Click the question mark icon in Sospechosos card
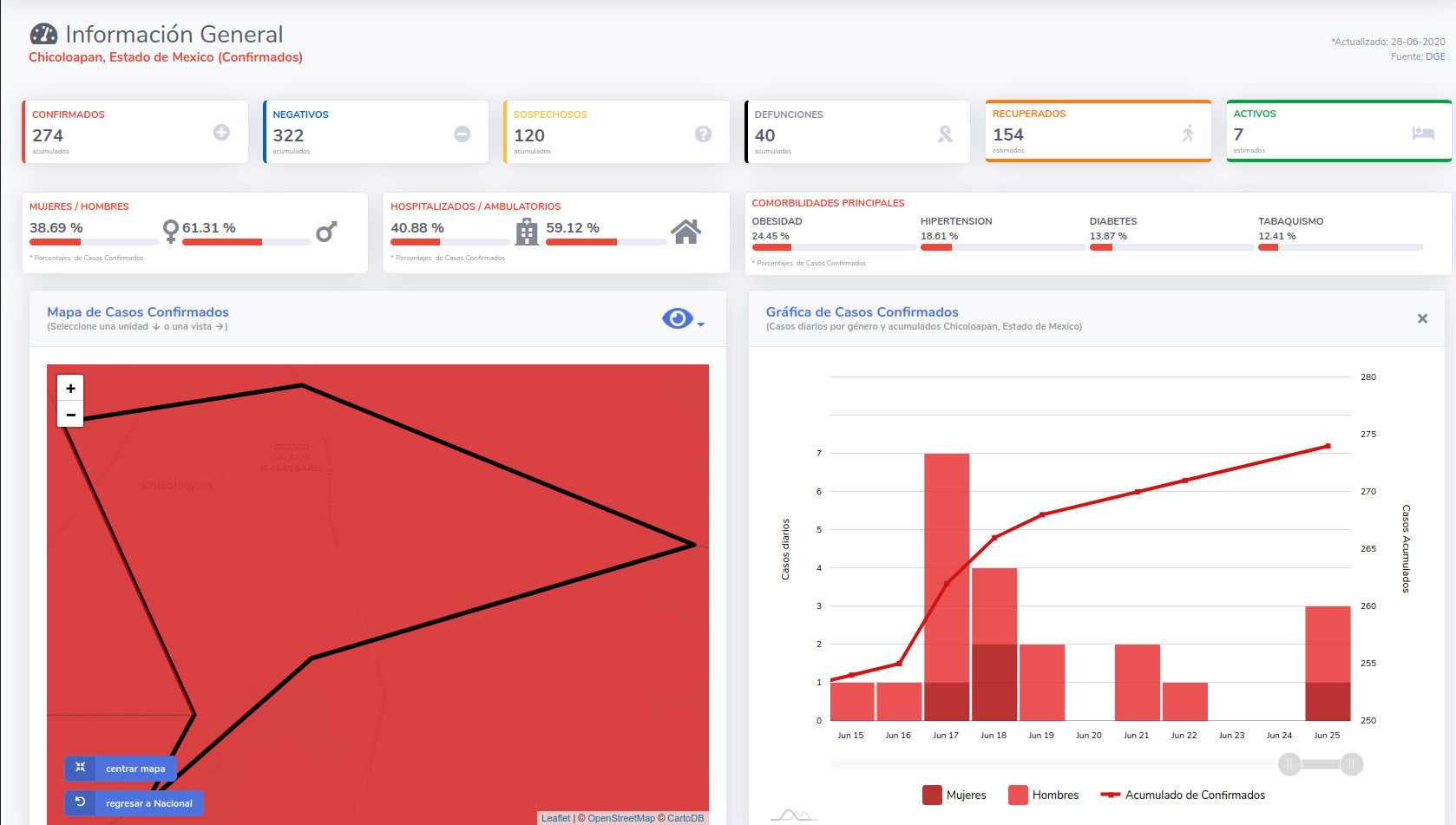1456x825 pixels. pyautogui.click(x=704, y=134)
